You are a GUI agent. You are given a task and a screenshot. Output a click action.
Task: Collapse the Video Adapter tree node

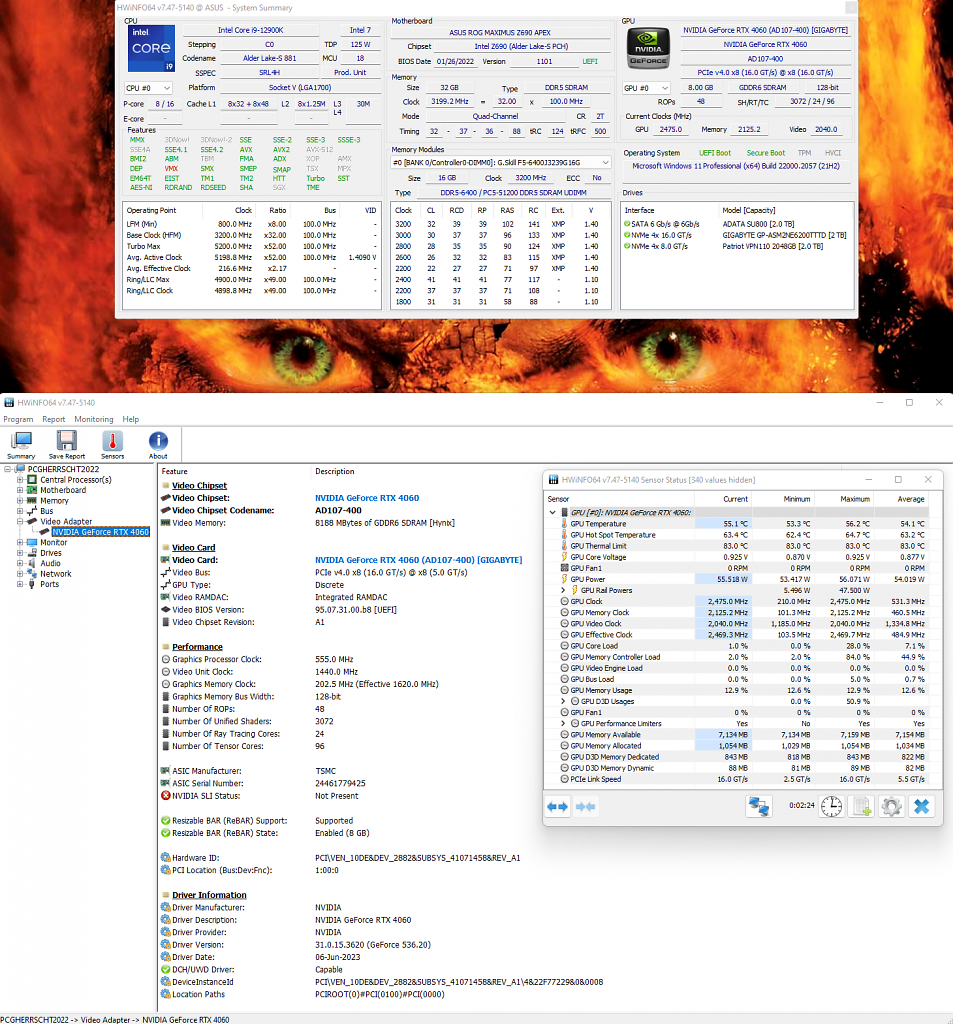(x=20, y=521)
